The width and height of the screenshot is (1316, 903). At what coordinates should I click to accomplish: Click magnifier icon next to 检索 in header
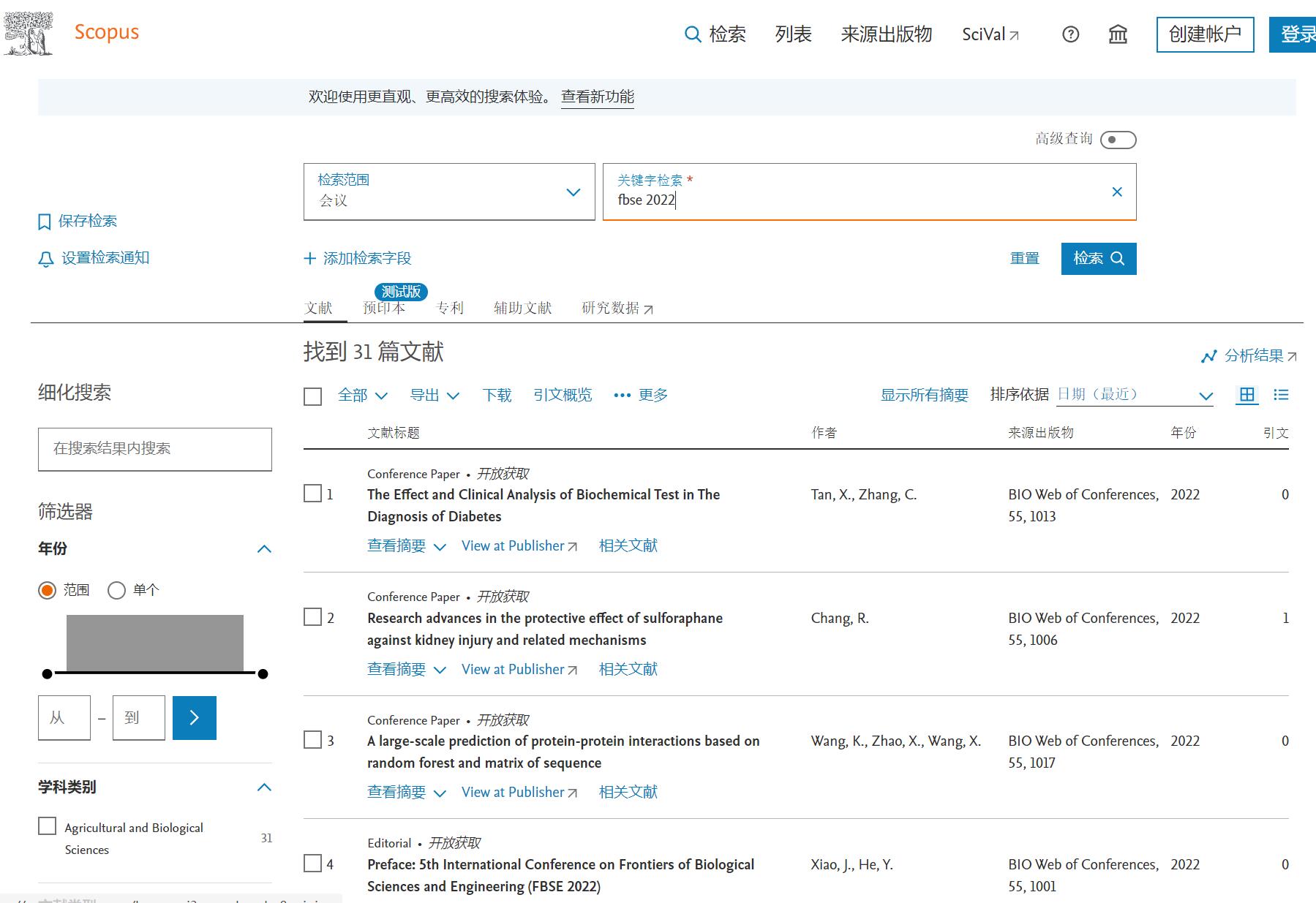click(692, 34)
